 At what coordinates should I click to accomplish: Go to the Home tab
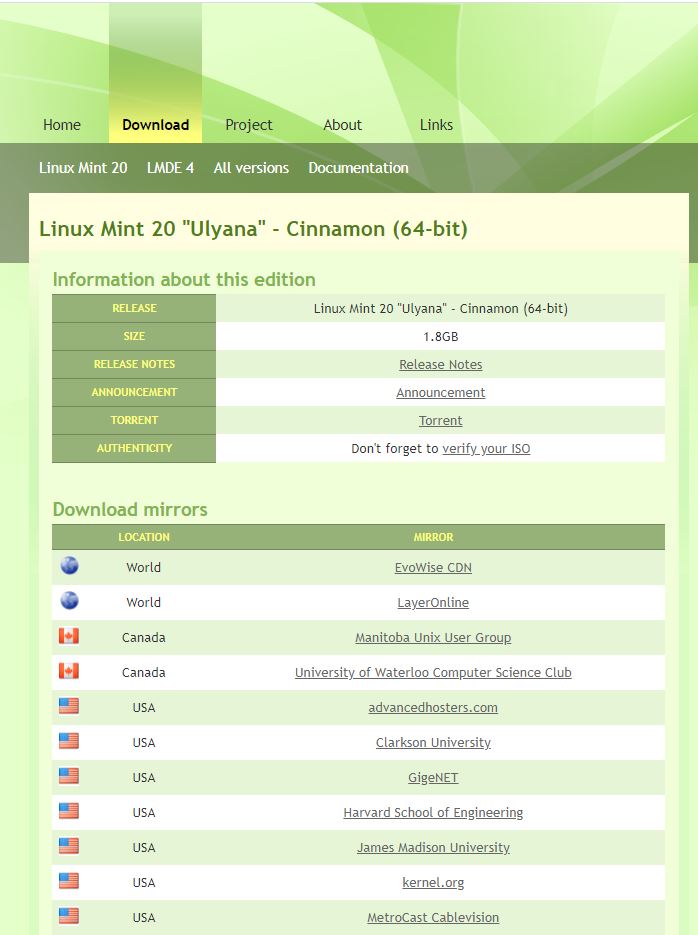tap(62, 125)
